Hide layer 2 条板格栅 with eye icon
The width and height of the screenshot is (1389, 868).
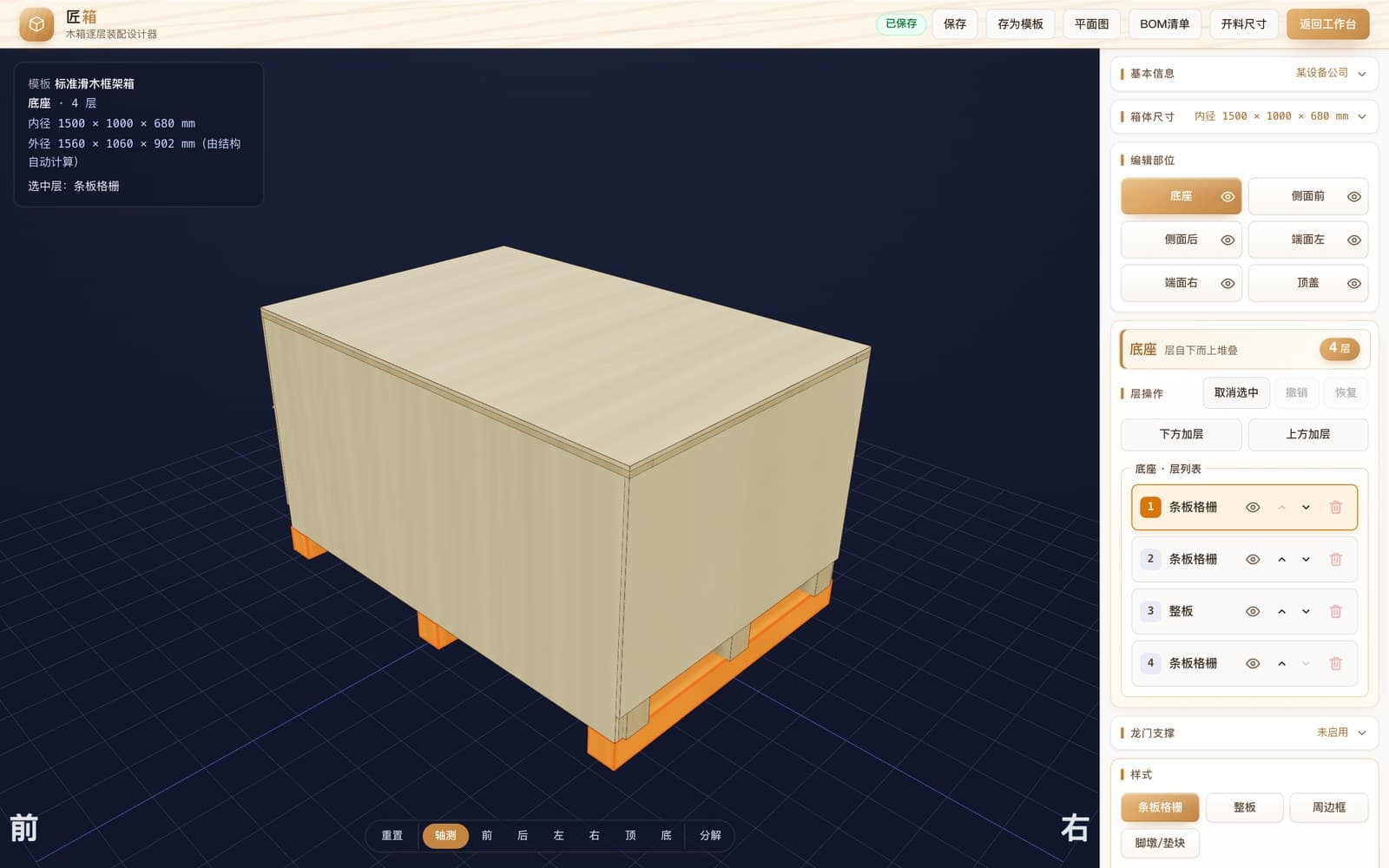1253,560
